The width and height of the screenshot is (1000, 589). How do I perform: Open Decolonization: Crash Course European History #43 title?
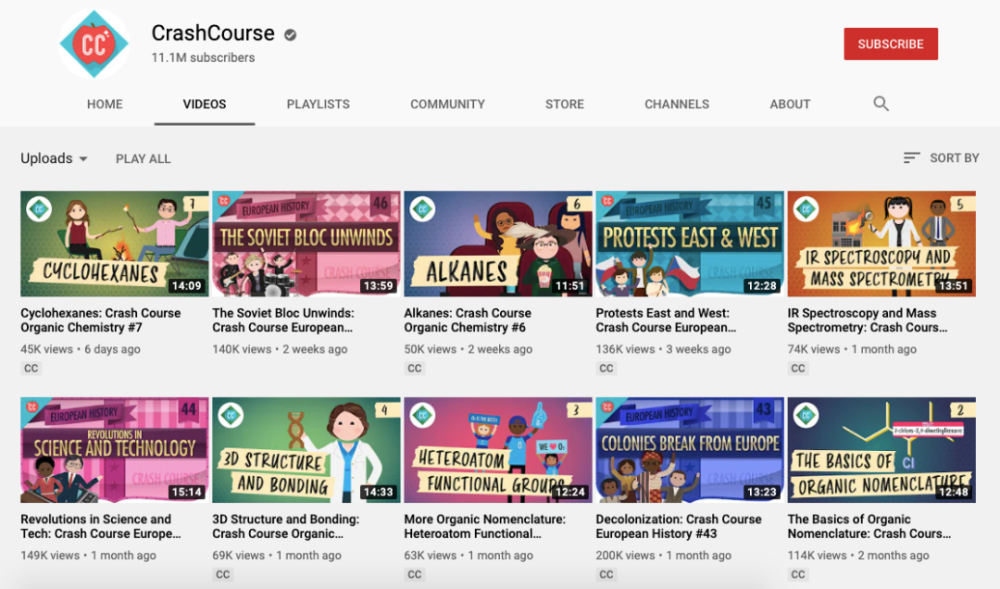(x=679, y=526)
